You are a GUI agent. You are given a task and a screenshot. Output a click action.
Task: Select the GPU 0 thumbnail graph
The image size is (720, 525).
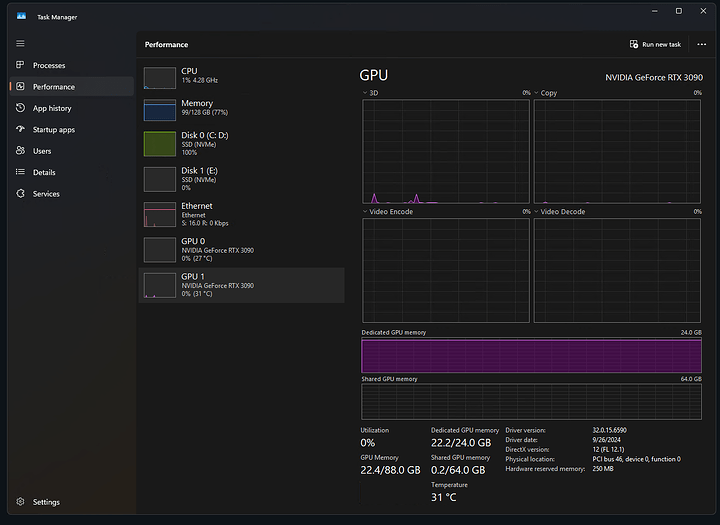click(159, 250)
